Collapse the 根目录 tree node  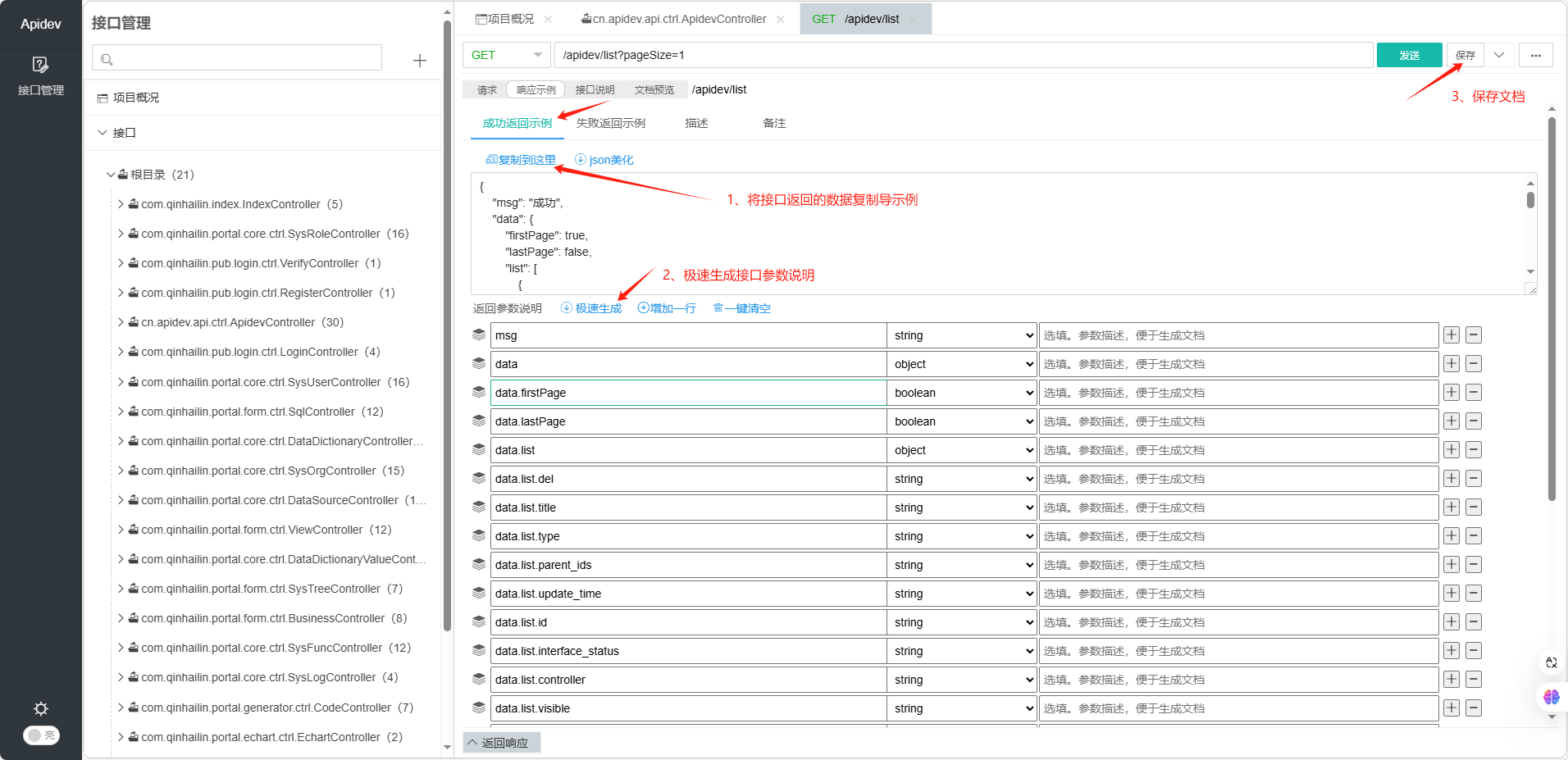pos(112,174)
